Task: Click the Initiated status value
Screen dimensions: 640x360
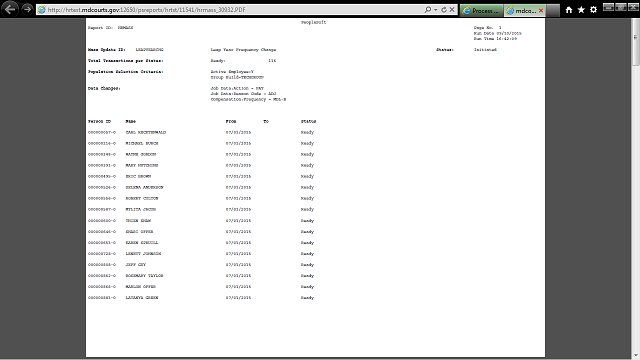Action: [x=485, y=50]
